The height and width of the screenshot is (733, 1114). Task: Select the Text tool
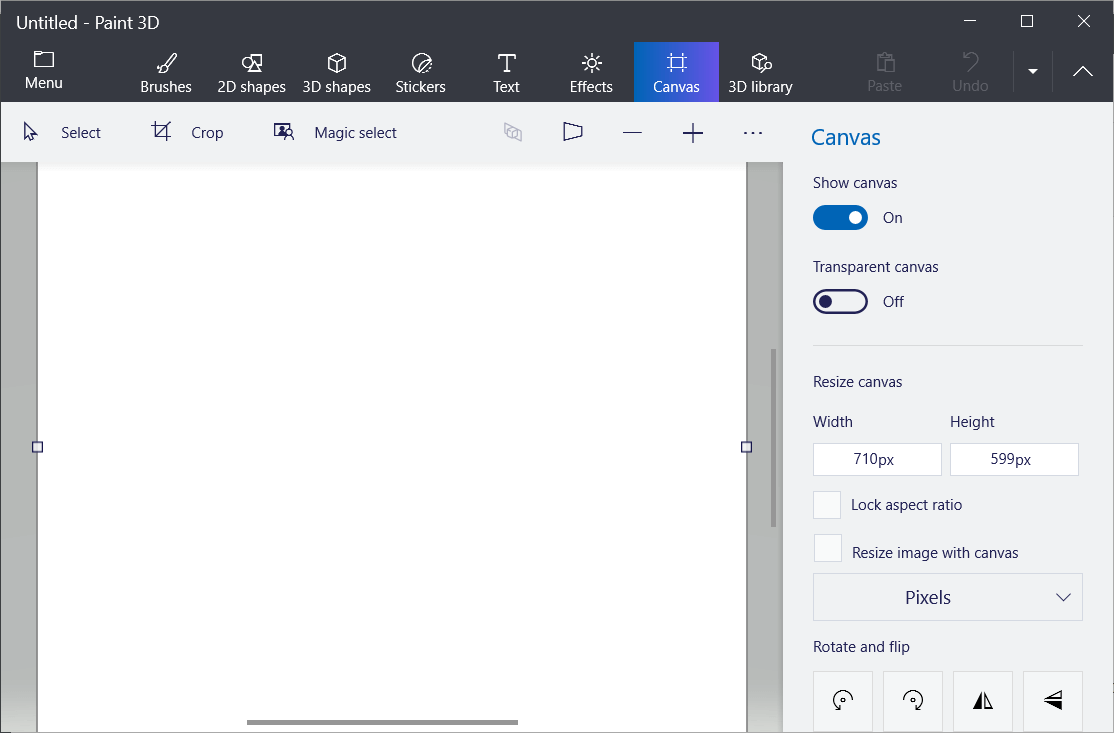(x=505, y=71)
